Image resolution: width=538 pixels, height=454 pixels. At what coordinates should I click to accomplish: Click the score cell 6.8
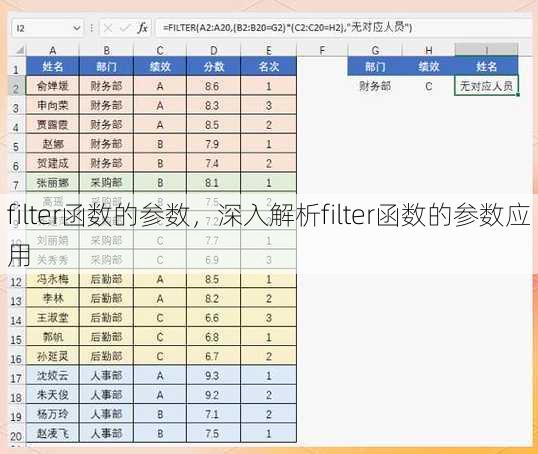pyautogui.click(x=214, y=337)
